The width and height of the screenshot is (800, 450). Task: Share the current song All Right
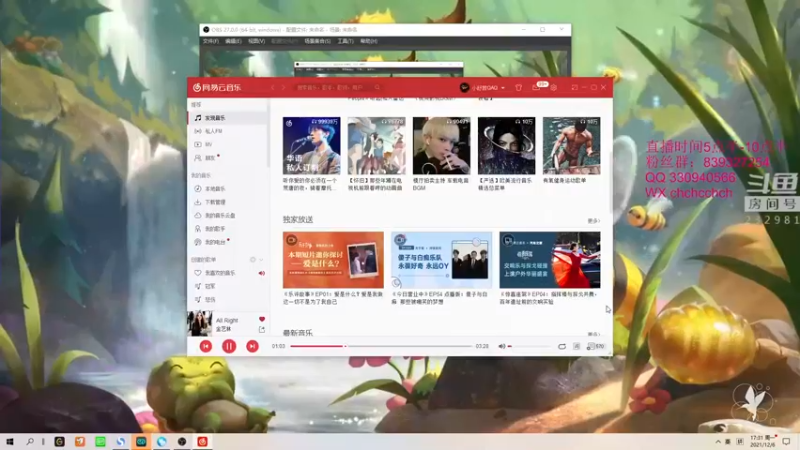(262, 330)
